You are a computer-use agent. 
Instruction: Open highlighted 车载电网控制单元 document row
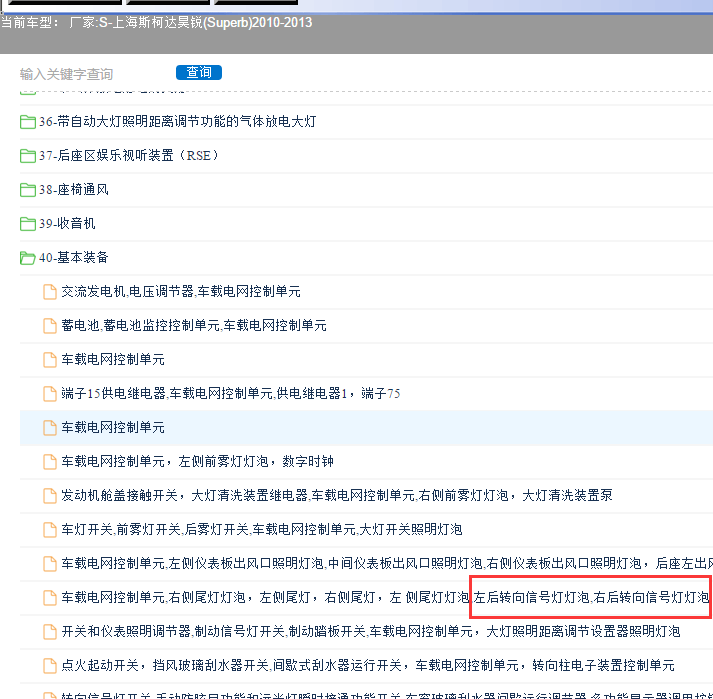(x=113, y=427)
